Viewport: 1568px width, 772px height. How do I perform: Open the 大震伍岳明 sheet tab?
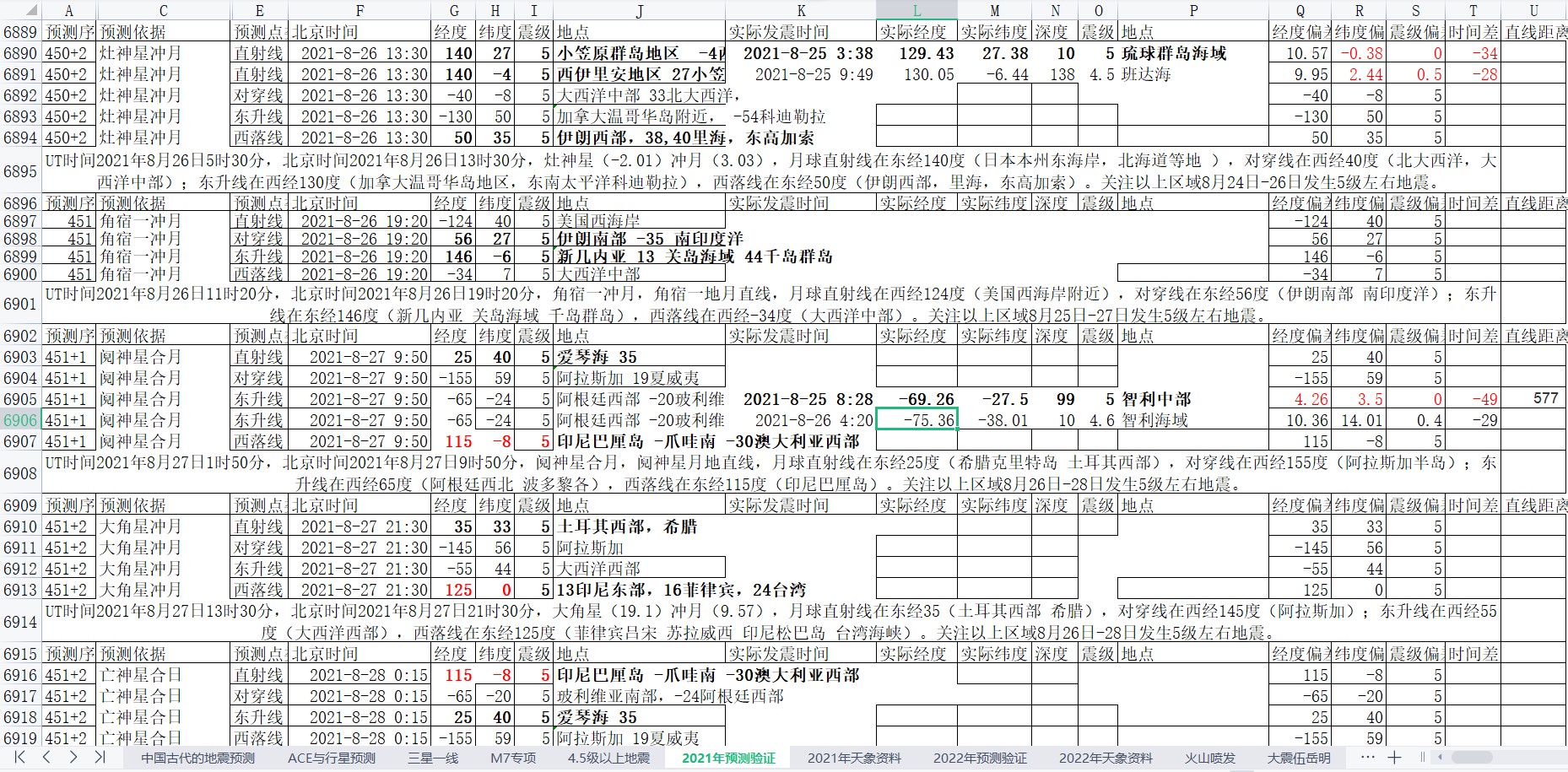click(1299, 758)
